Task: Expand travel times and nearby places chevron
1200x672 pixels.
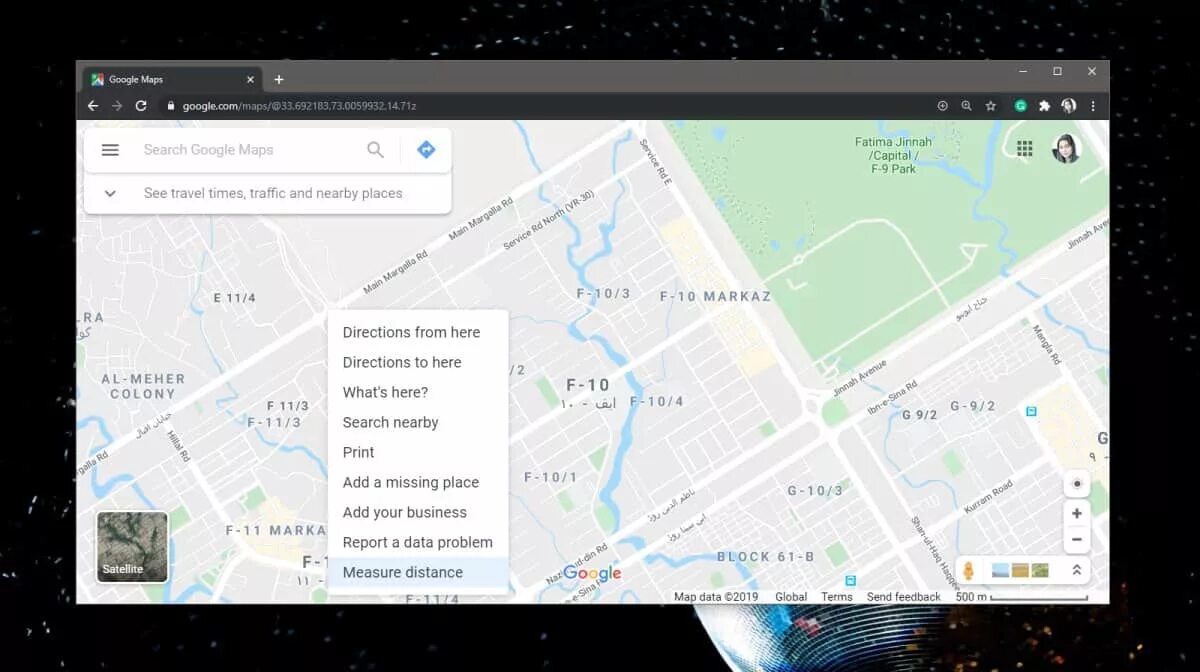Action: pos(110,193)
